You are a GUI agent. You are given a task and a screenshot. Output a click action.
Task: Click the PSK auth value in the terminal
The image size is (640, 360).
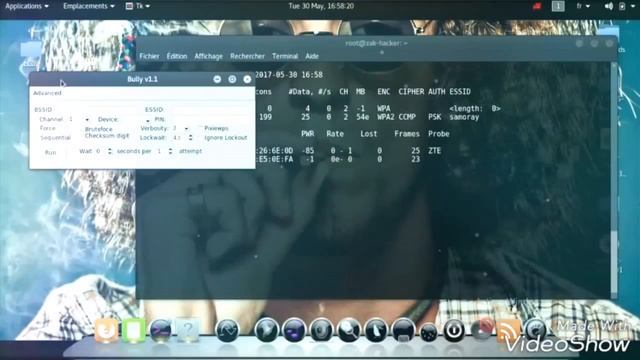pyautogui.click(x=435, y=117)
